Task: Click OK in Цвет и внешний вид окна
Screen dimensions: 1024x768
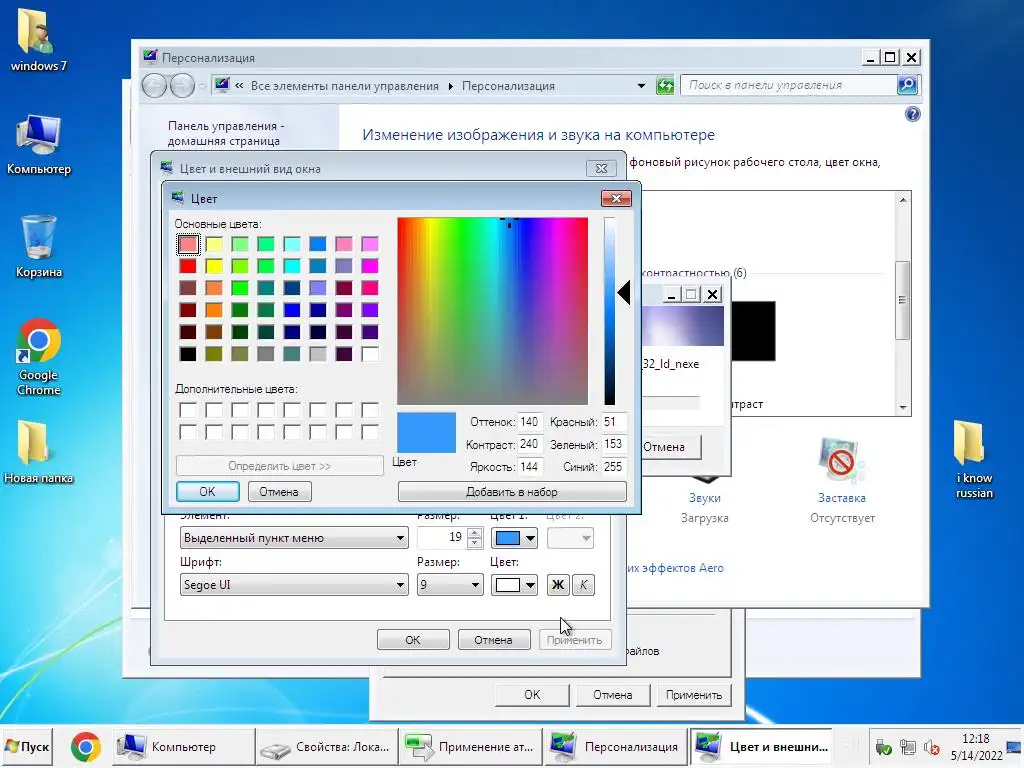Action: click(x=413, y=640)
